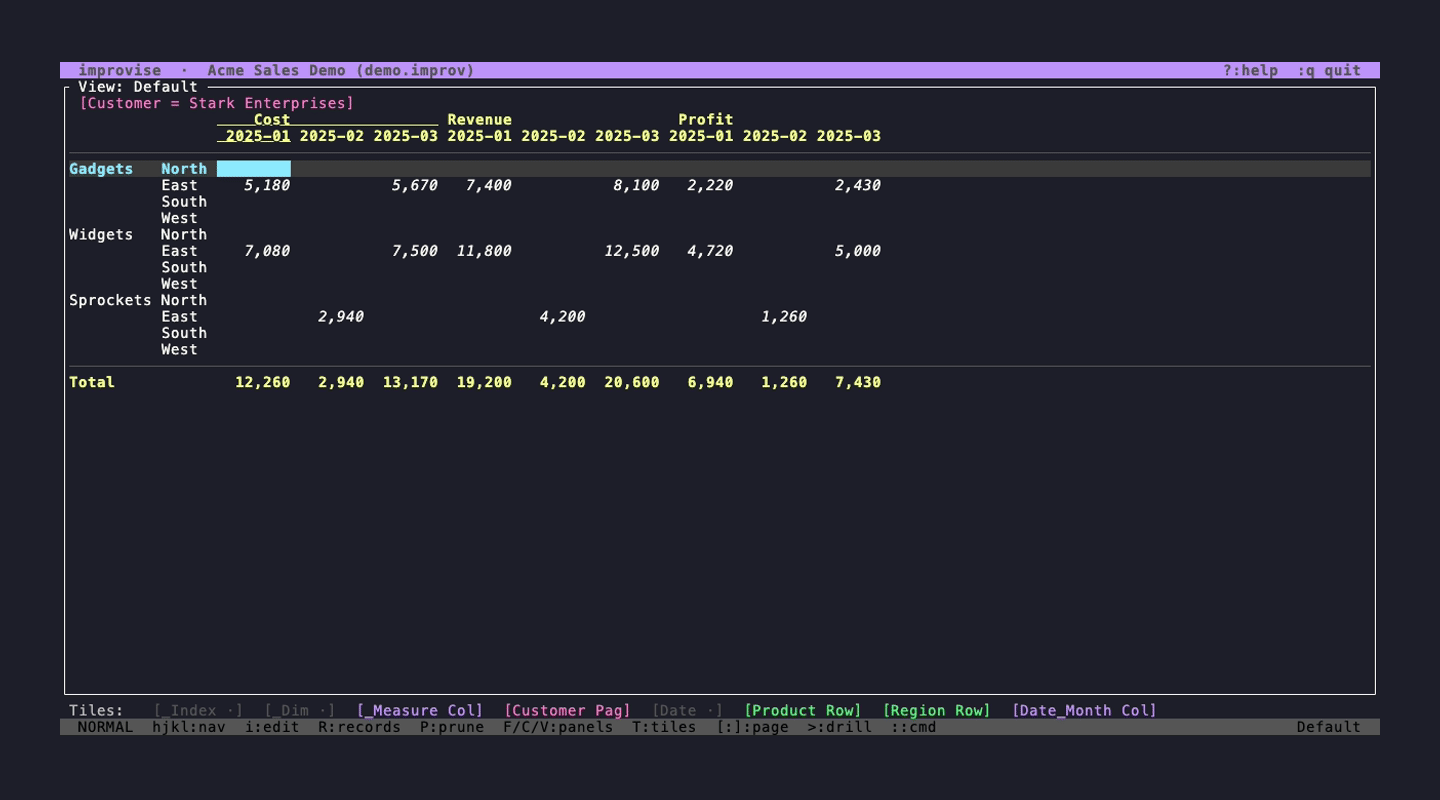Click the :q quit hint
1440x800 pixels.
coord(1329,71)
